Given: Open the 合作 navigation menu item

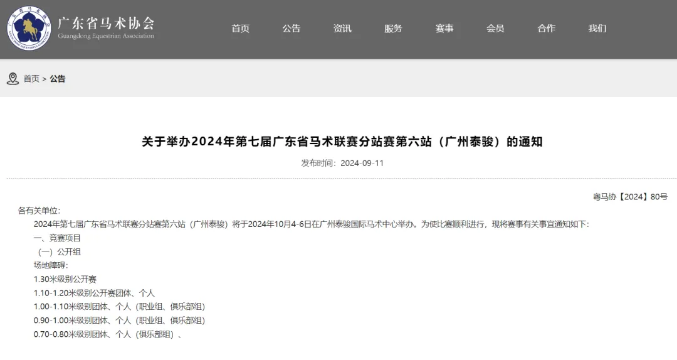Looking at the screenshot, I should pos(546,28).
